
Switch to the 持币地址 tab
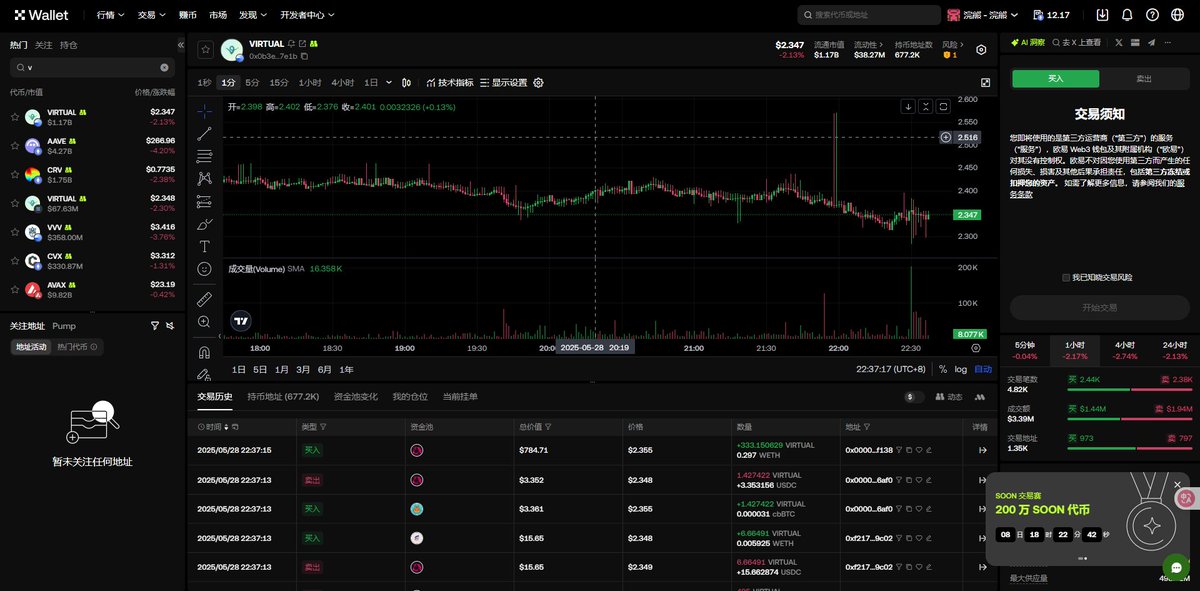tap(283, 397)
